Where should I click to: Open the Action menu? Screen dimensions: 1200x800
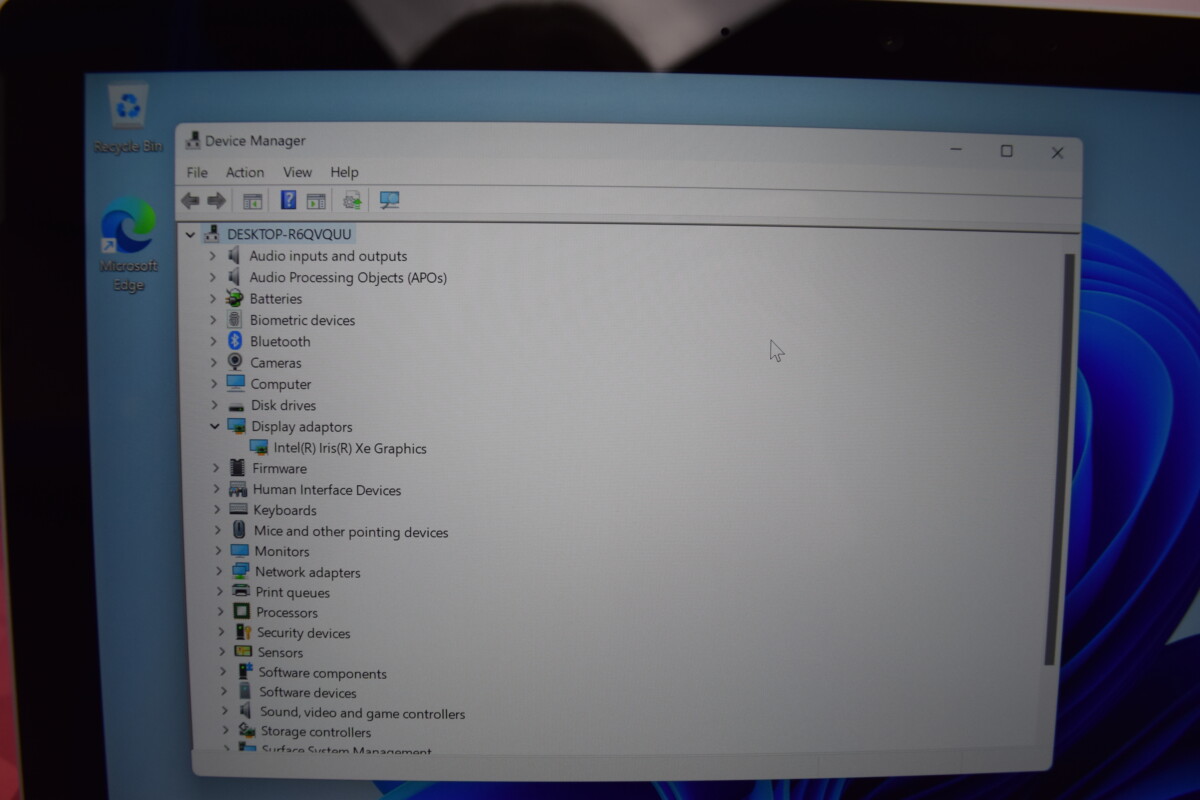point(245,172)
